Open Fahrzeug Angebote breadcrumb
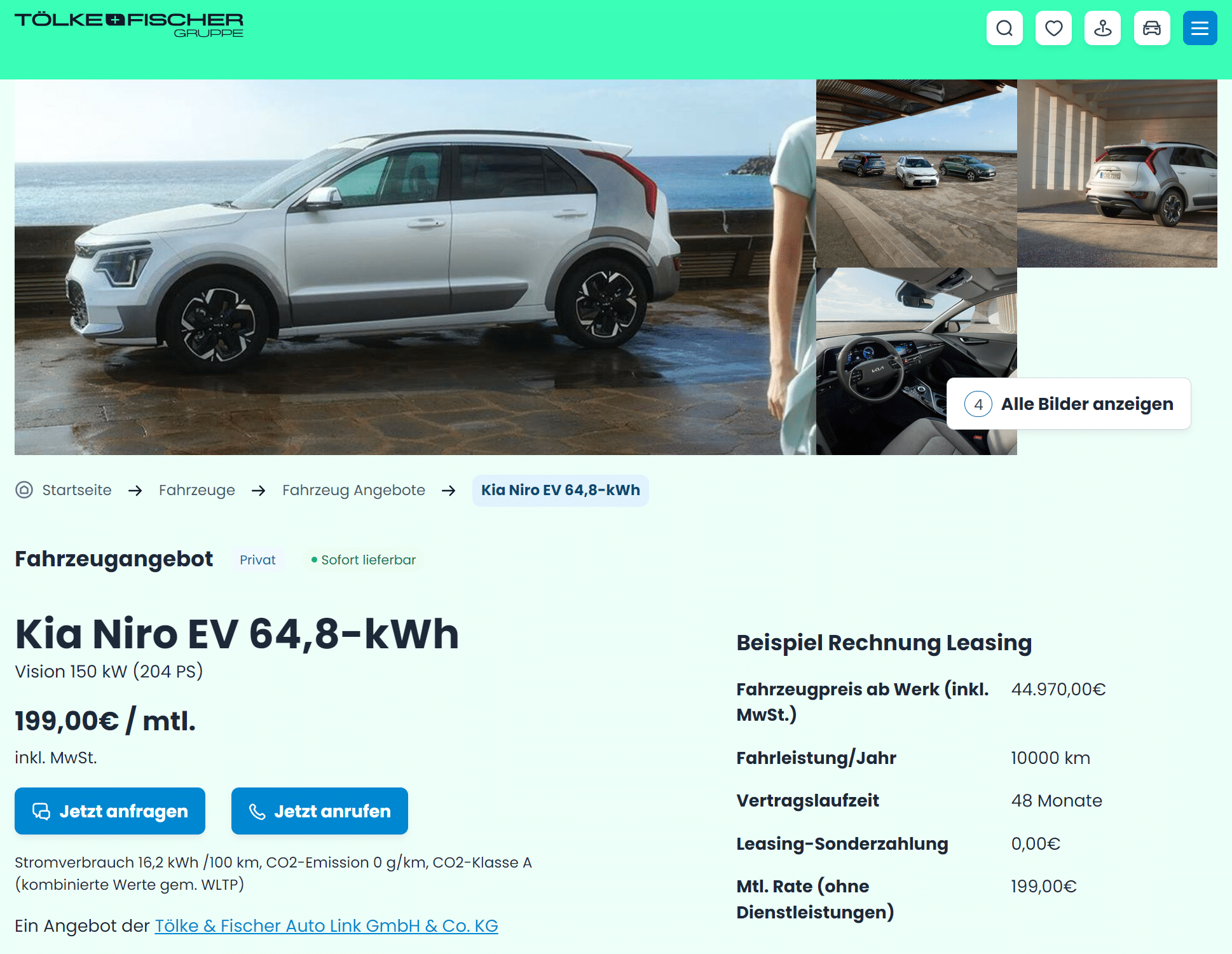This screenshot has height=954, width=1232. click(x=353, y=490)
